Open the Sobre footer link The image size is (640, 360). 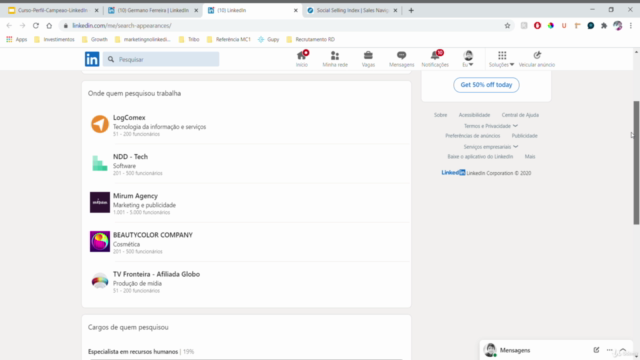point(440,115)
